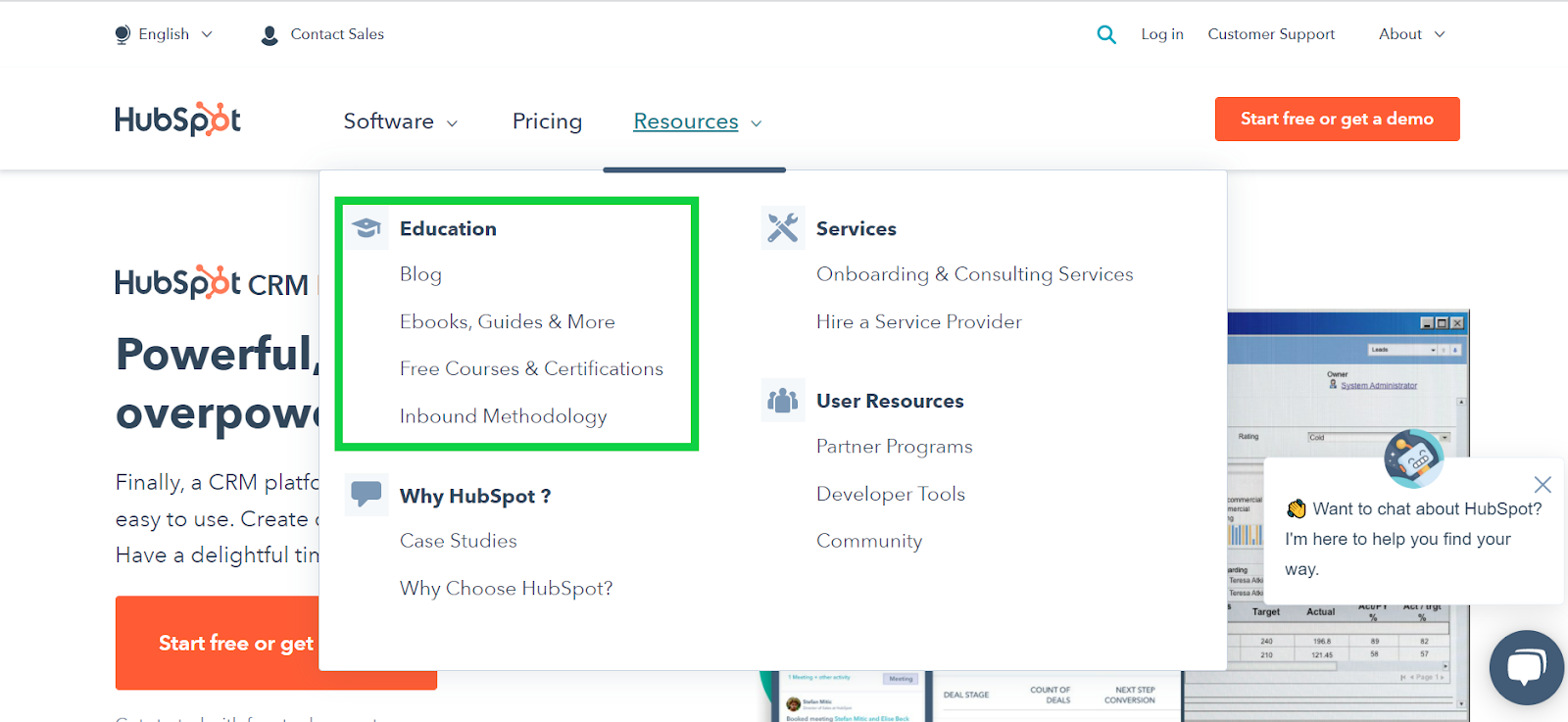Open the Pricing page
Viewport: 1568px width, 722px height.
(x=547, y=121)
